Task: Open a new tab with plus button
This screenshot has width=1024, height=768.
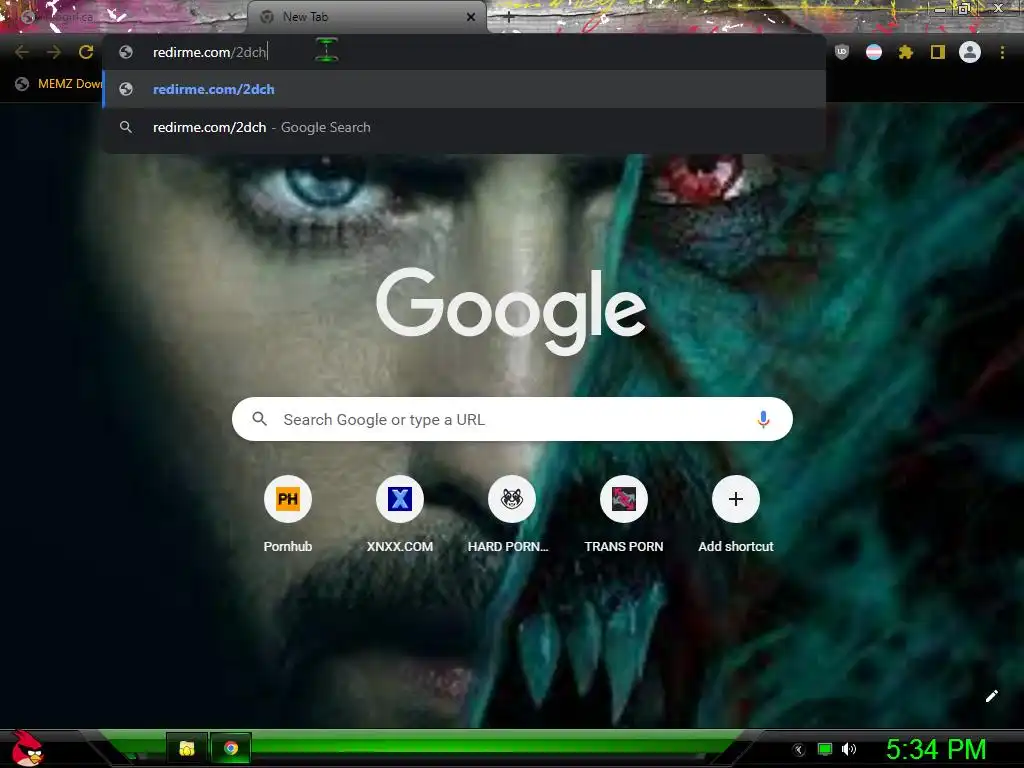Action: click(509, 17)
